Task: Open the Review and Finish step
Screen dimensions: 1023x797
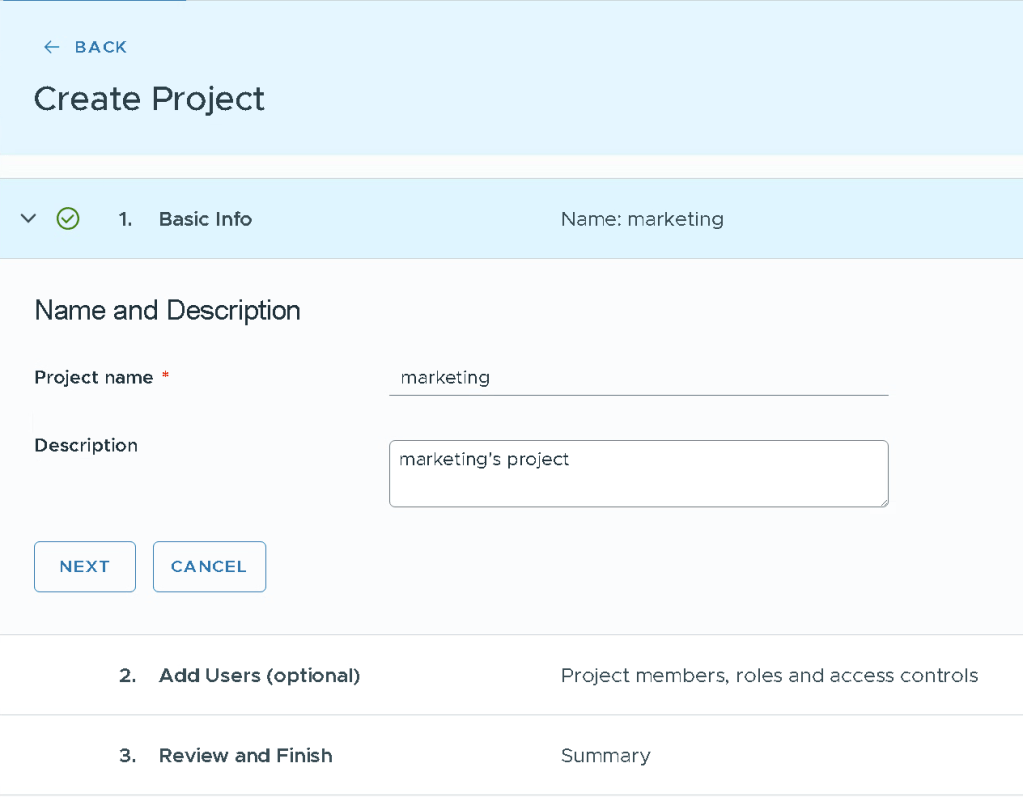Action: 245,755
